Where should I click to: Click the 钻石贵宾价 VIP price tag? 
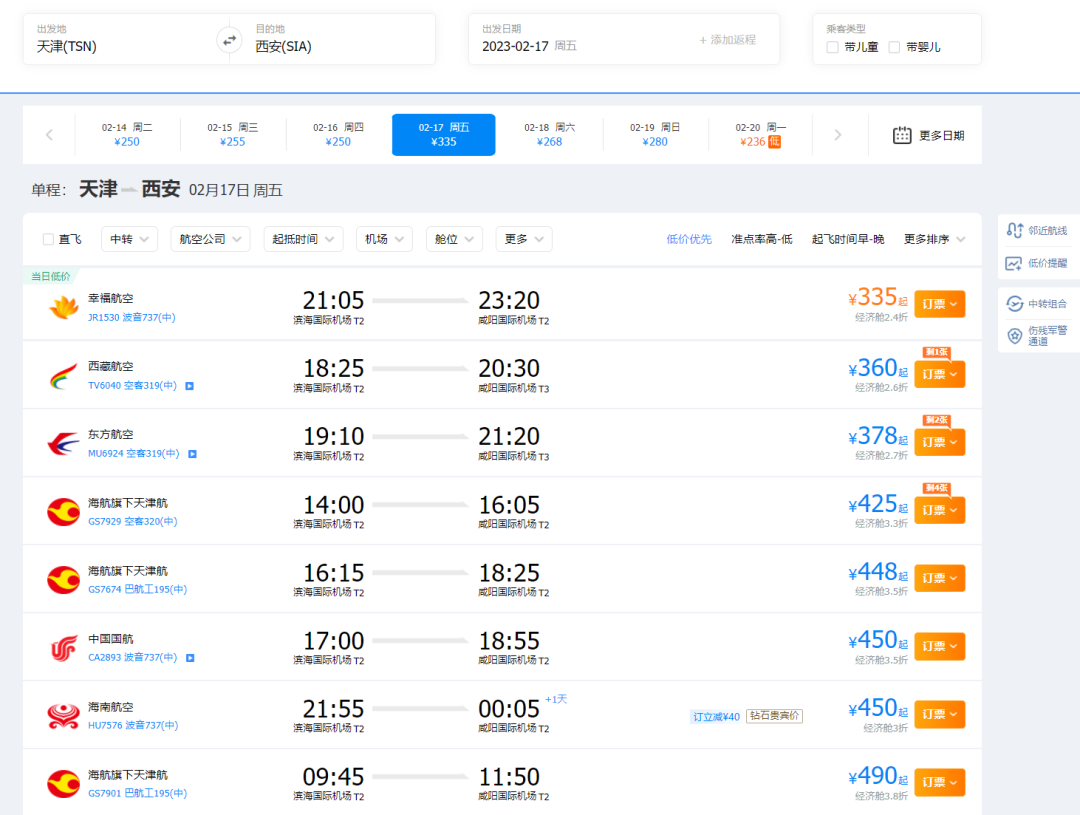click(774, 716)
